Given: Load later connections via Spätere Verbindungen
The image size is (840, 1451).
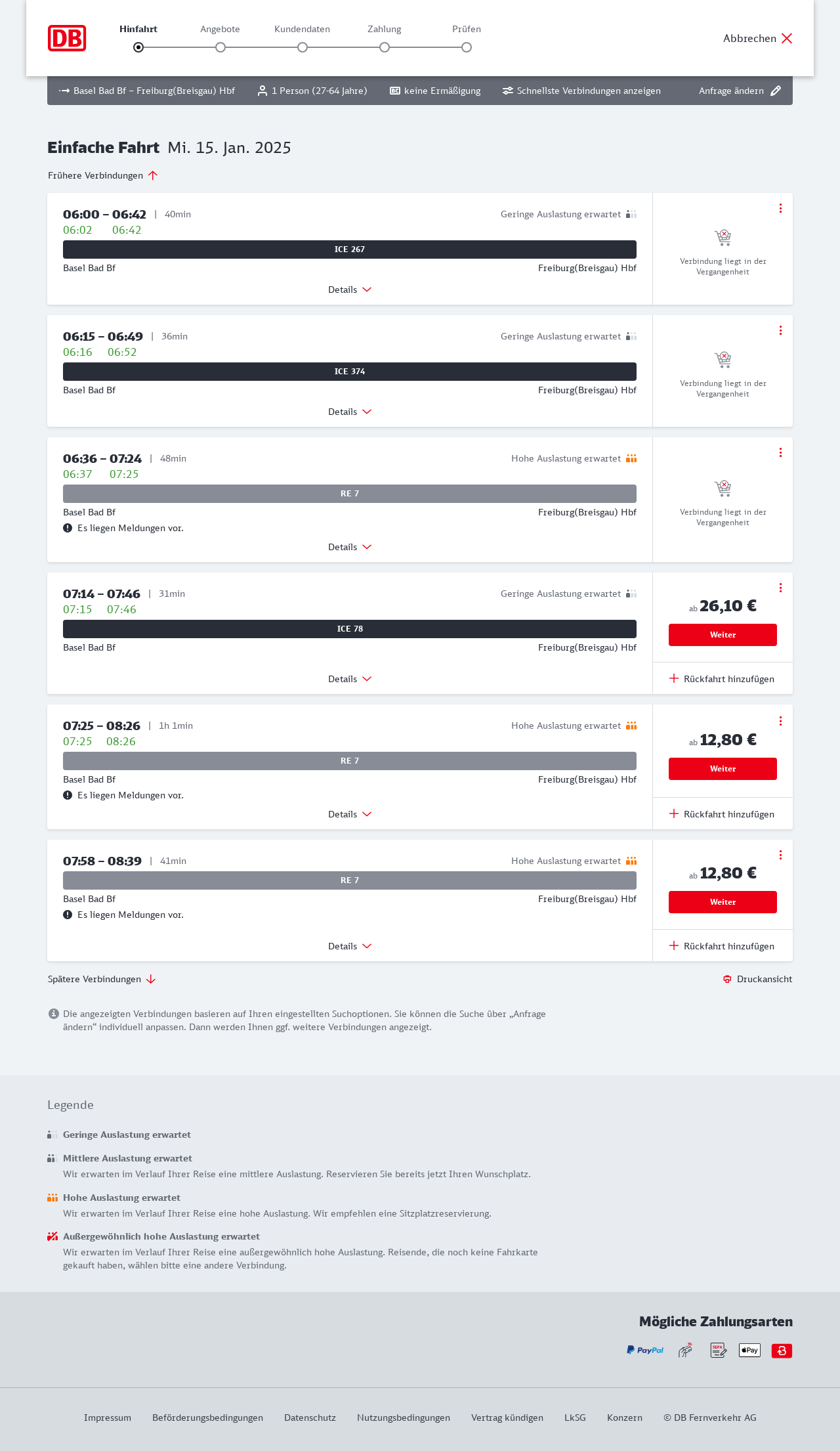Looking at the screenshot, I should pos(102,979).
